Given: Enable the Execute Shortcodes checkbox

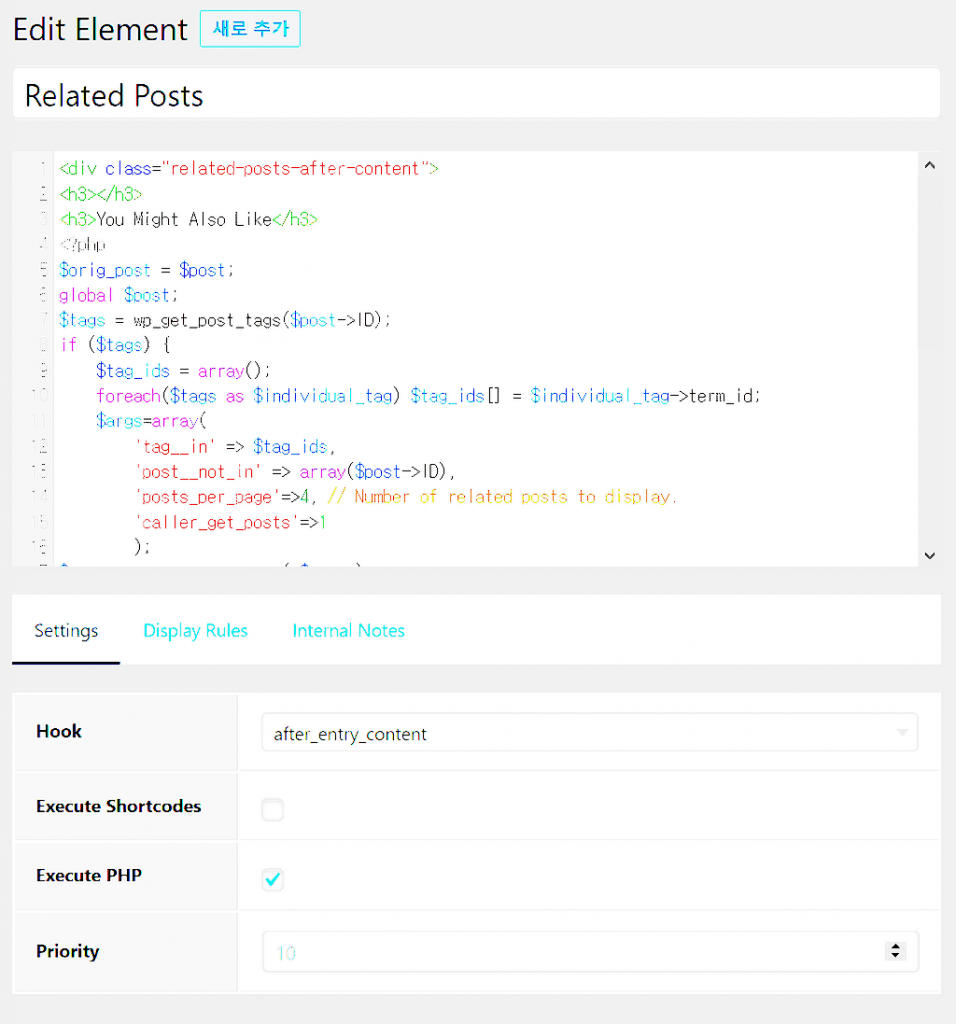Looking at the screenshot, I should coord(273,809).
